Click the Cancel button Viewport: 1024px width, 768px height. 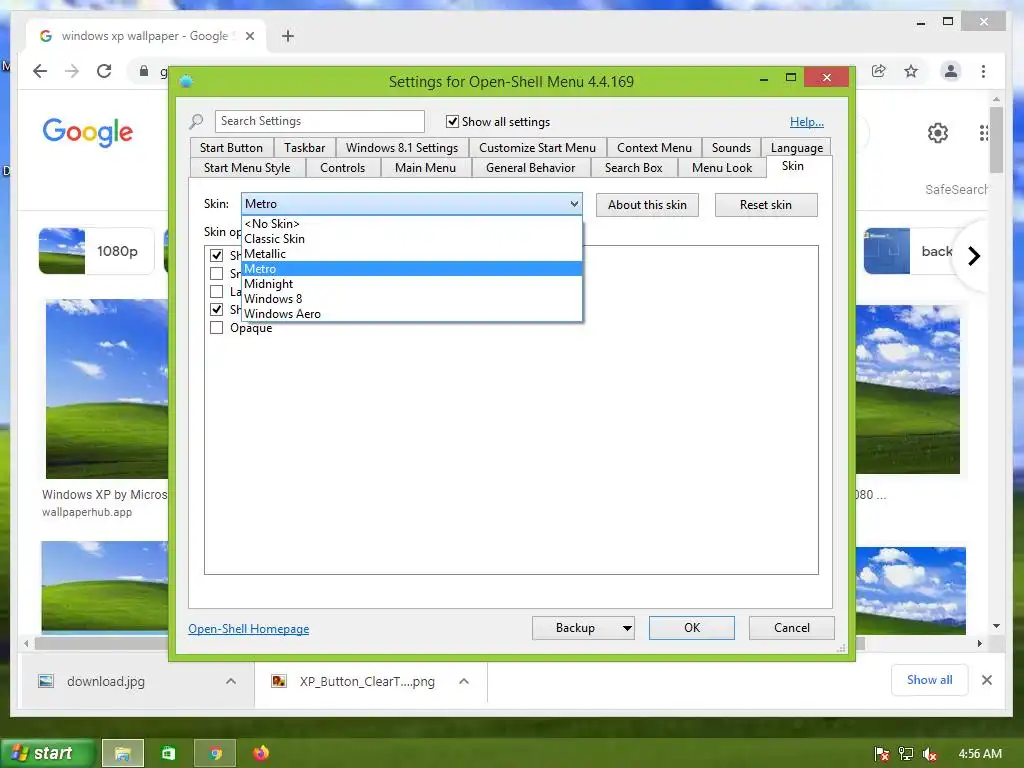coord(792,628)
